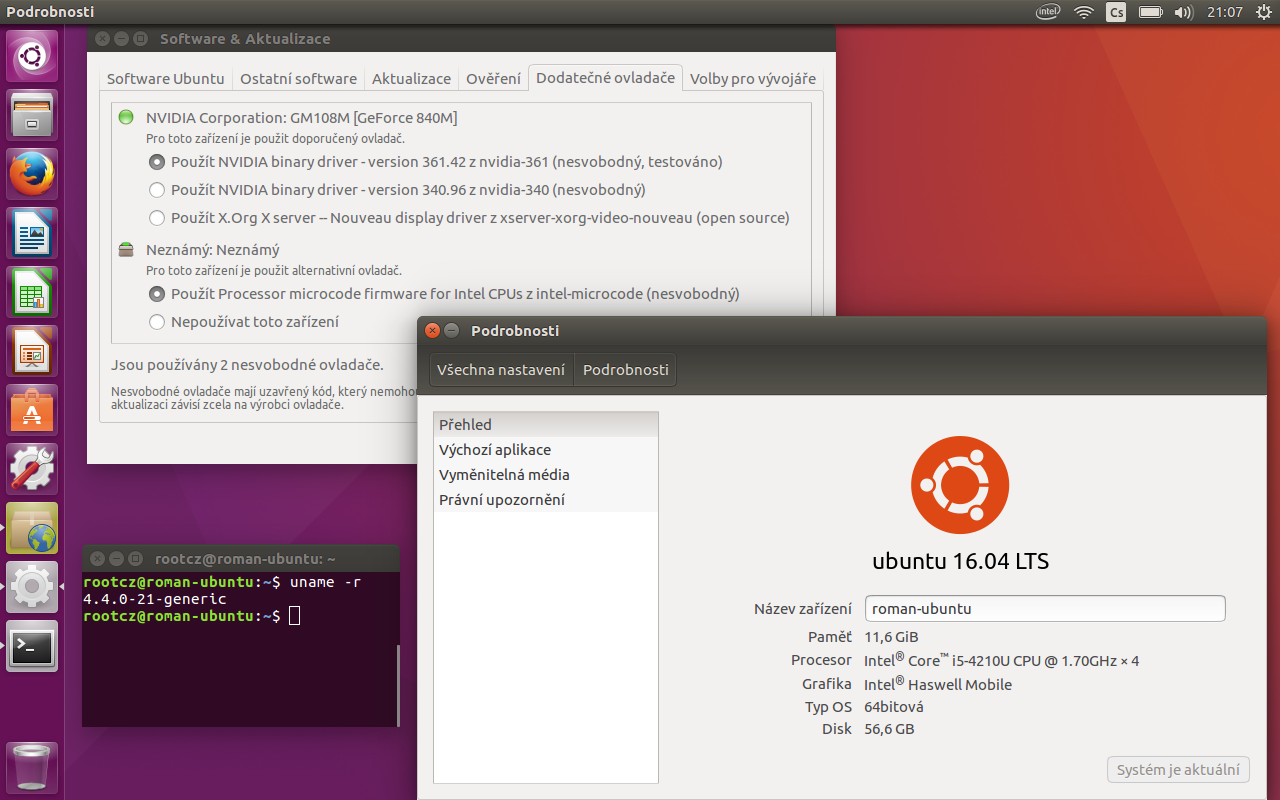The width and height of the screenshot is (1280, 800).
Task: Open the Files manager from the launcher
Action: pyautogui.click(x=32, y=115)
